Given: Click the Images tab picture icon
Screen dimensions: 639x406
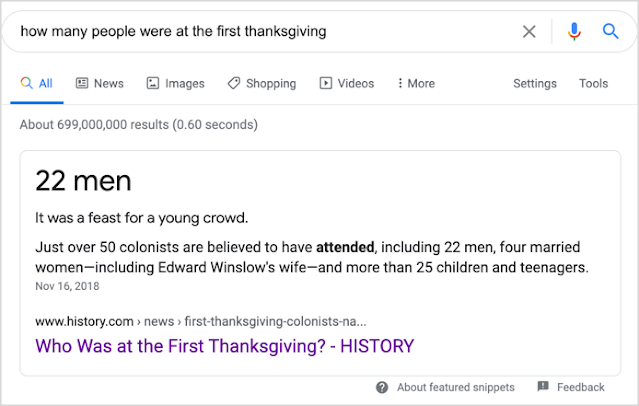Looking at the screenshot, I should pyautogui.click(x=153, y=83).
